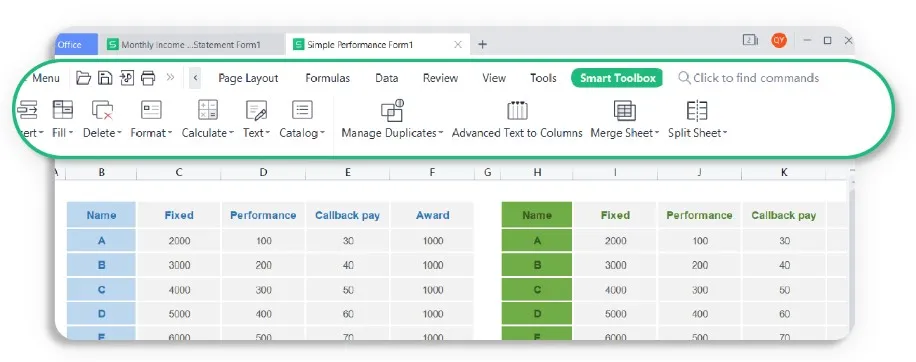Click the Manage Duplicates icon
Image resolution: width=916 pixels, height=362 pixels.
point(392,110)
